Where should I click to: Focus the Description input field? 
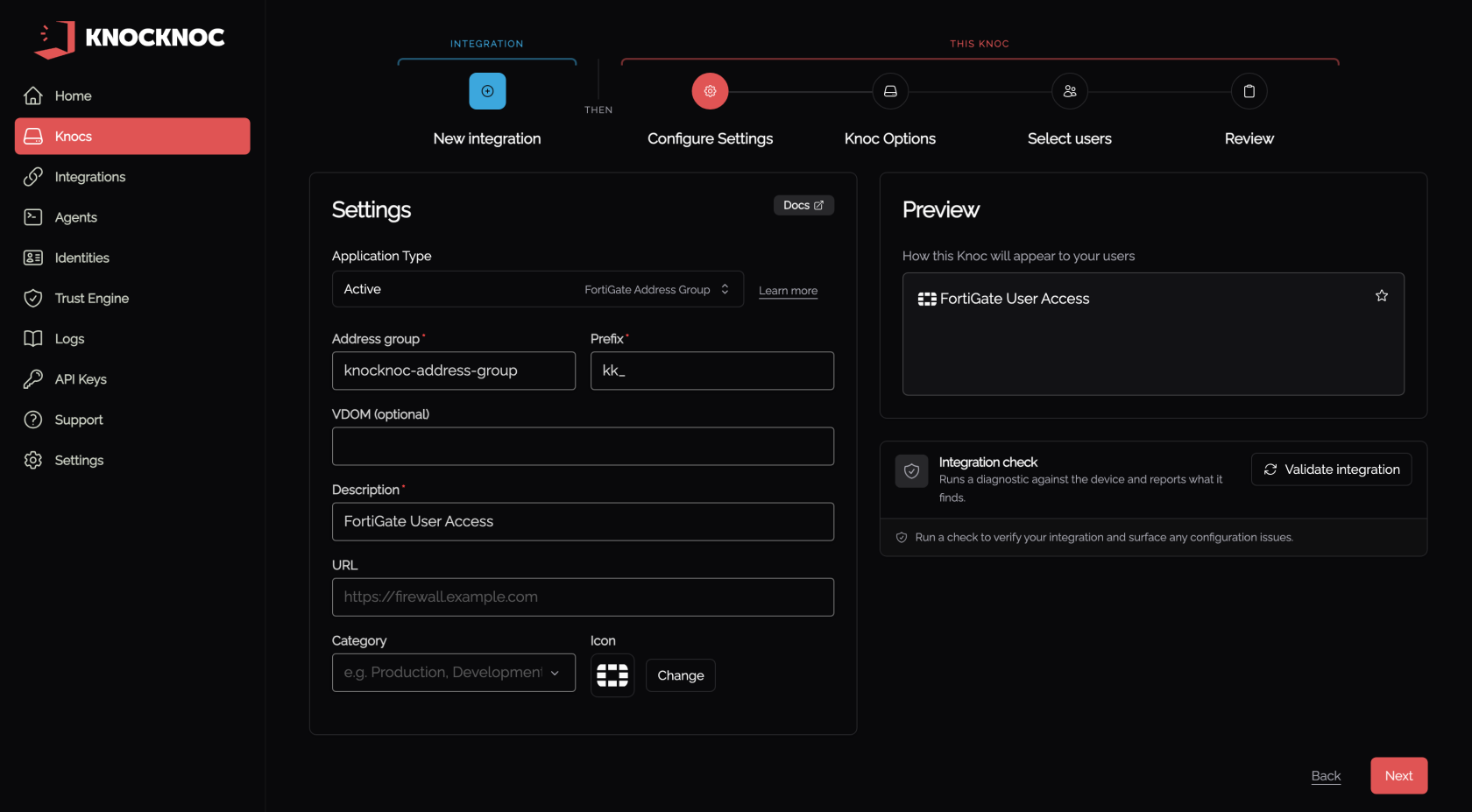583,521
